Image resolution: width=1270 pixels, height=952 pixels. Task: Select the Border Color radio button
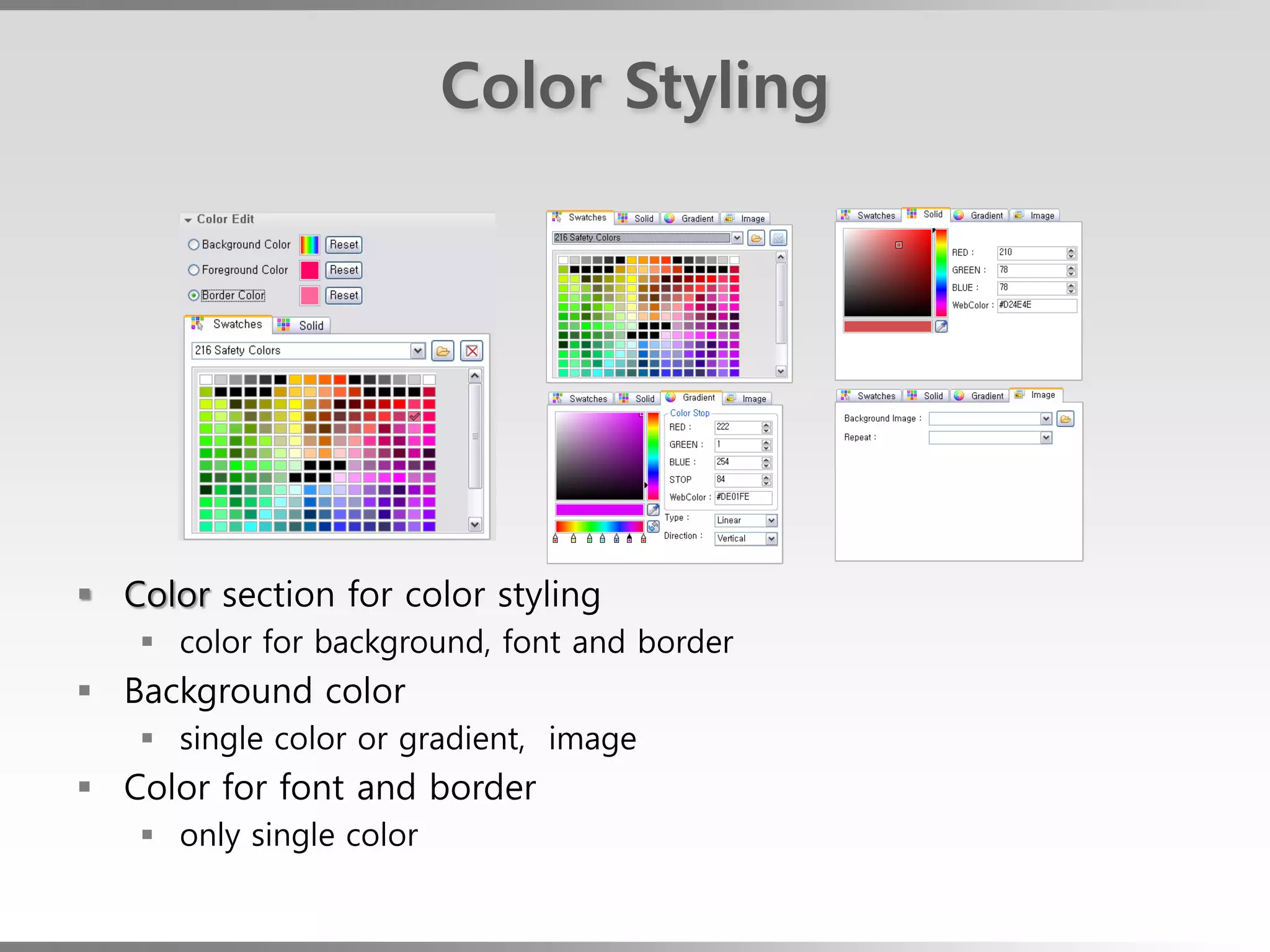193,296
